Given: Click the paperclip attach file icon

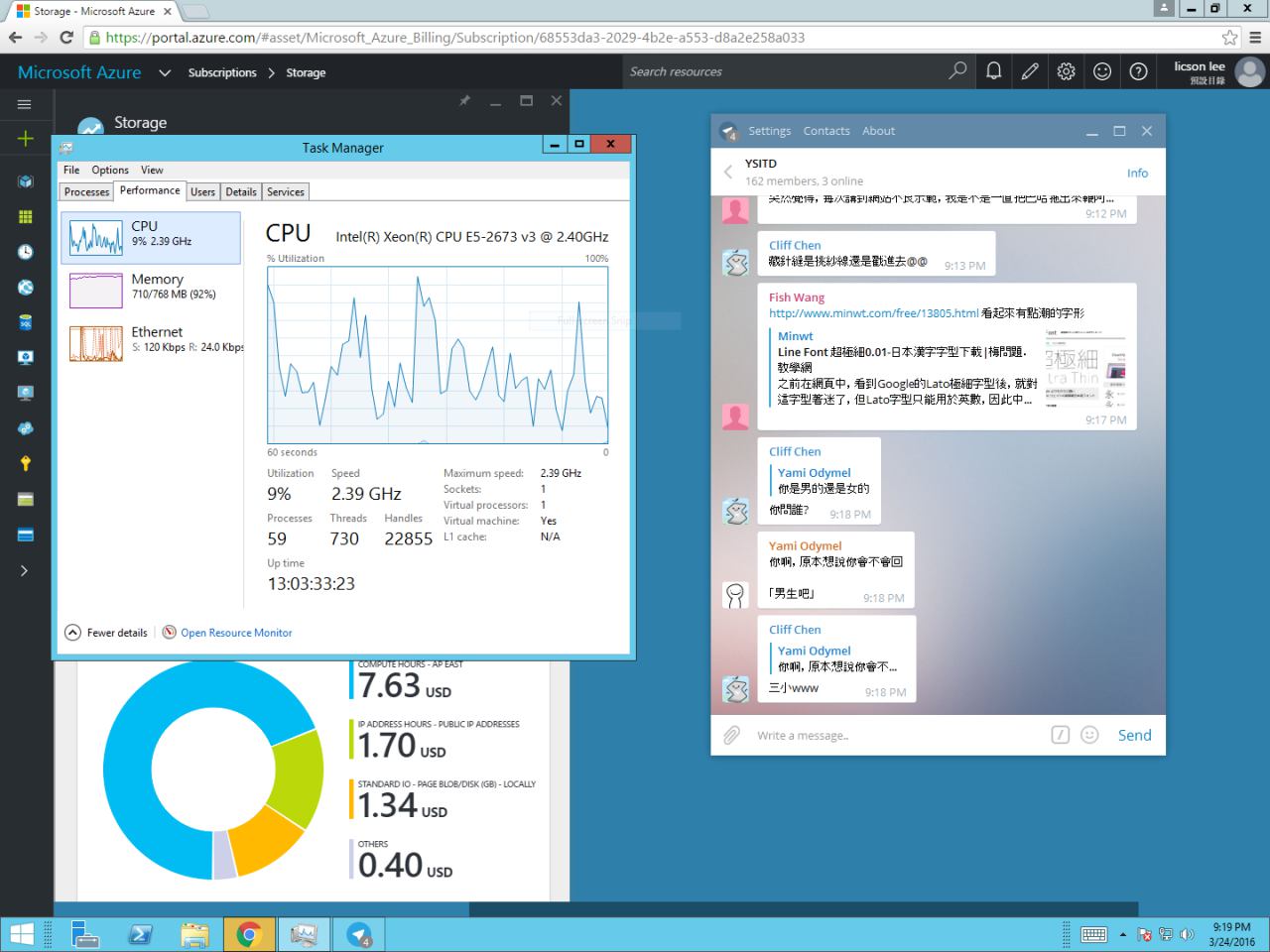Looking at the screenshot, I should coord(731,735).
